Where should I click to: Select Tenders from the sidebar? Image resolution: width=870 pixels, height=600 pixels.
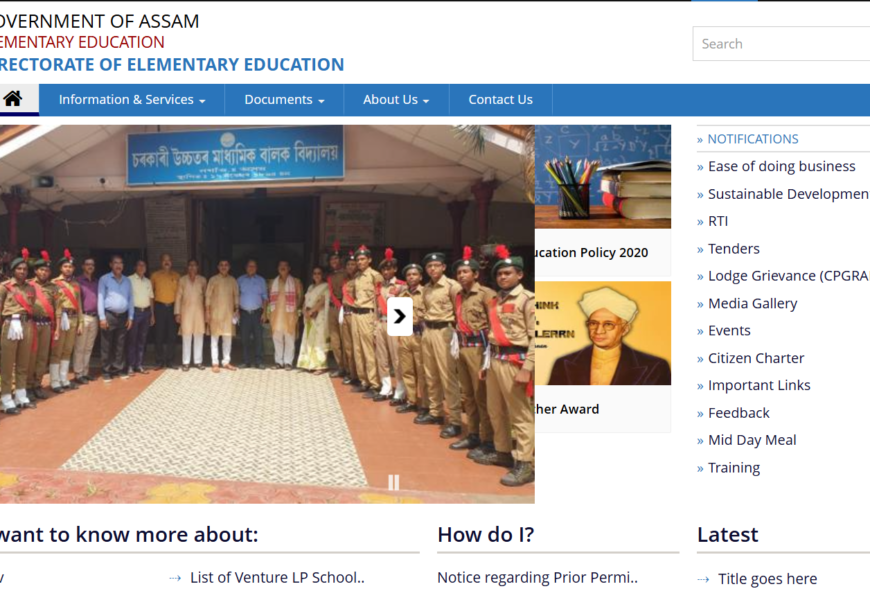pos(733,249)
